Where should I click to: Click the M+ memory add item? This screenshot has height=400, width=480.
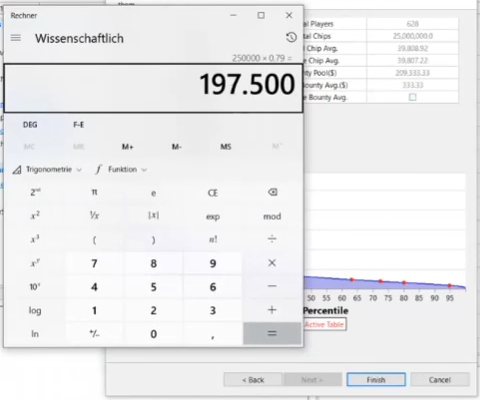click(x=127, y=147)
